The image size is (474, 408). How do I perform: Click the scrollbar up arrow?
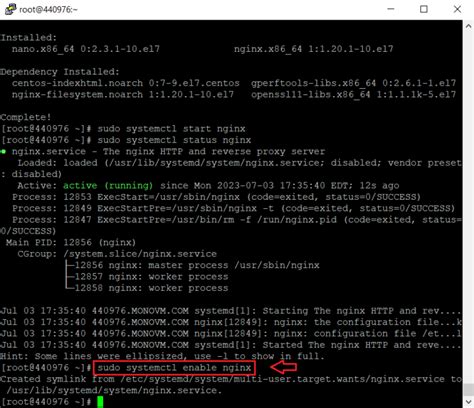pyautogui.click(x=468, y=27)
